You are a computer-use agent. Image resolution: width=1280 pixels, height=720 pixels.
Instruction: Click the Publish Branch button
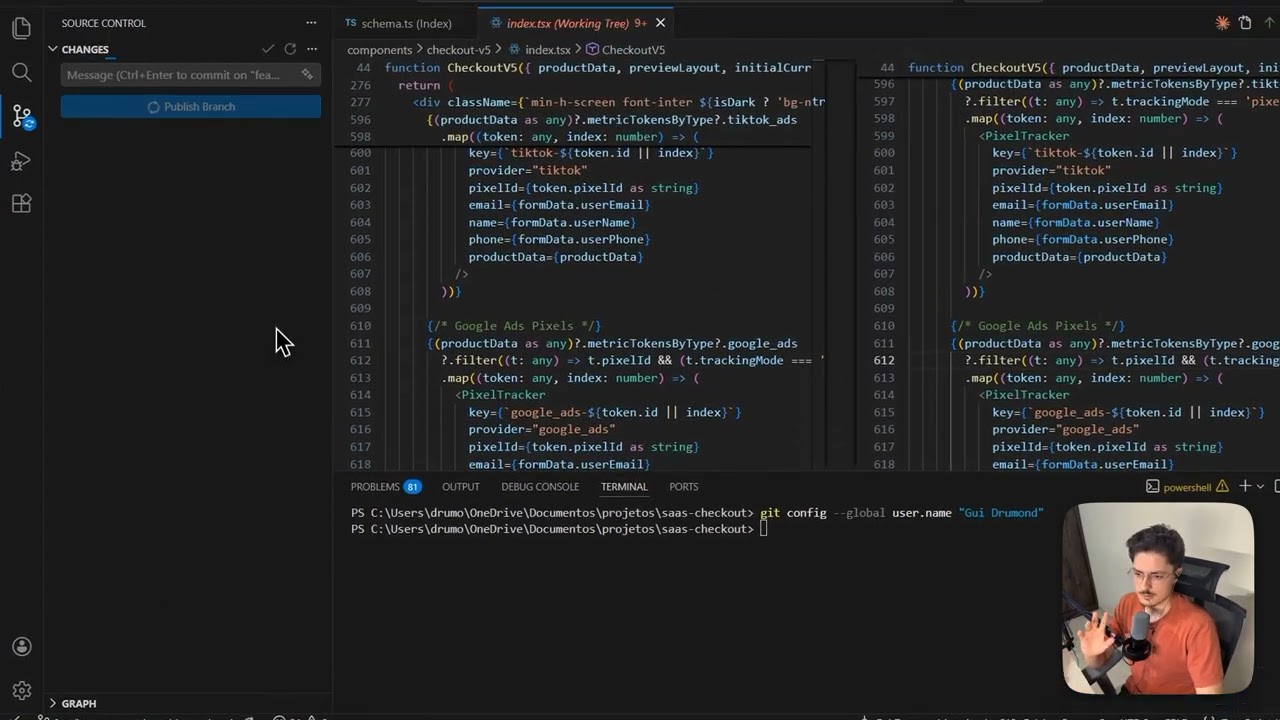[x=190, y=107]
